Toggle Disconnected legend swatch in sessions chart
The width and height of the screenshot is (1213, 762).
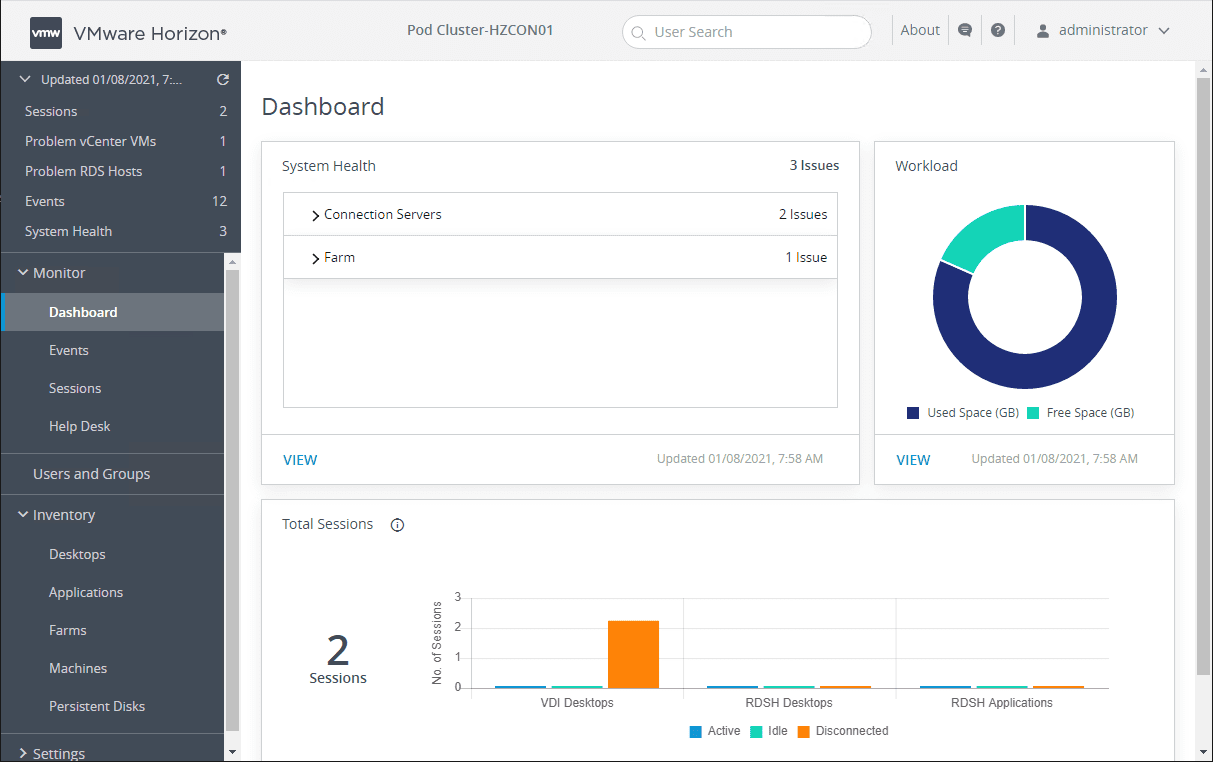click(x=804, y=731)
